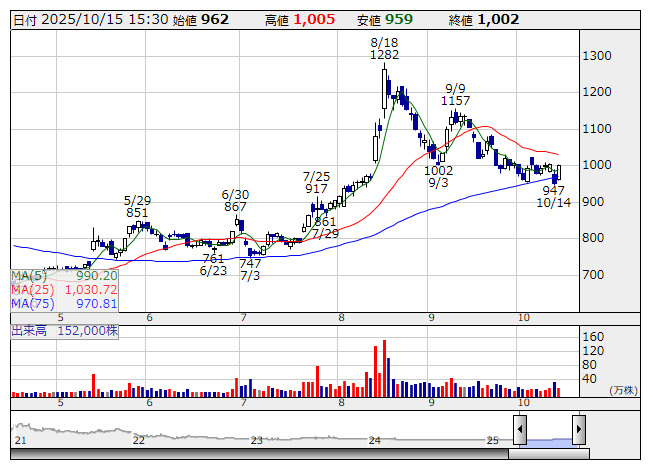Click the 9/3 low label 1002
This screenshot has width=653, height=470.
[439, 171]
